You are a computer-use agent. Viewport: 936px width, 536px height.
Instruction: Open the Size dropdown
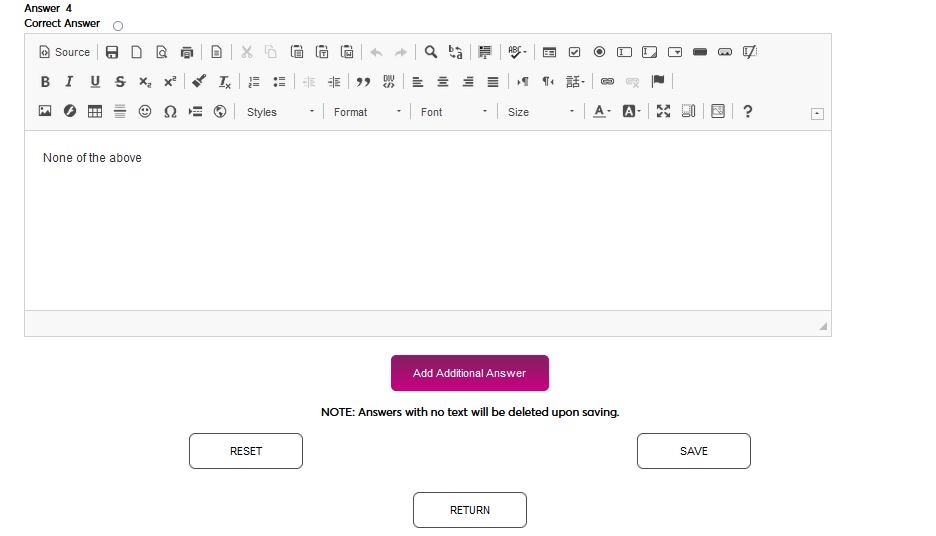(541, 112)
